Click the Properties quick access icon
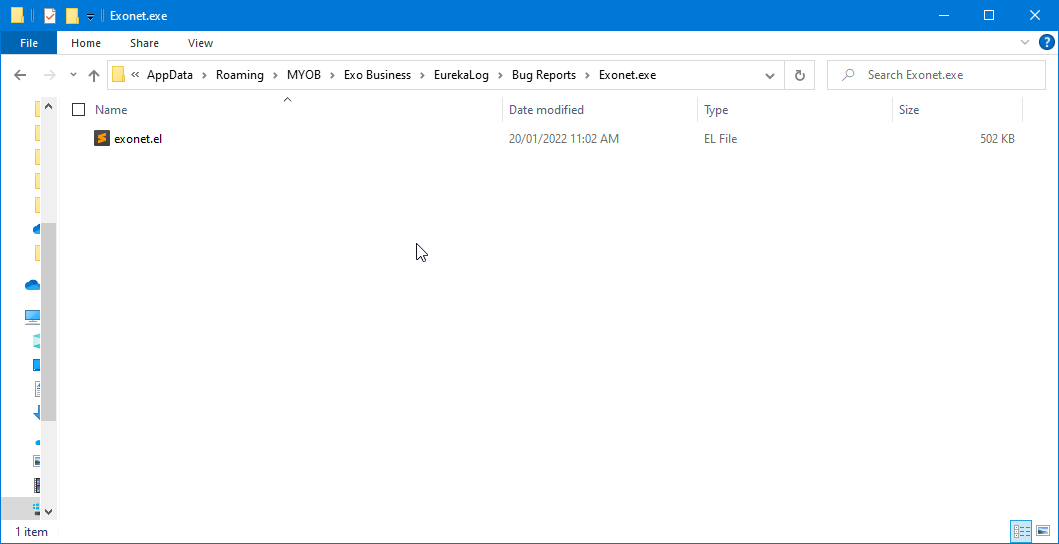The height and width of the screenshot is (544, 1059). 50,16
